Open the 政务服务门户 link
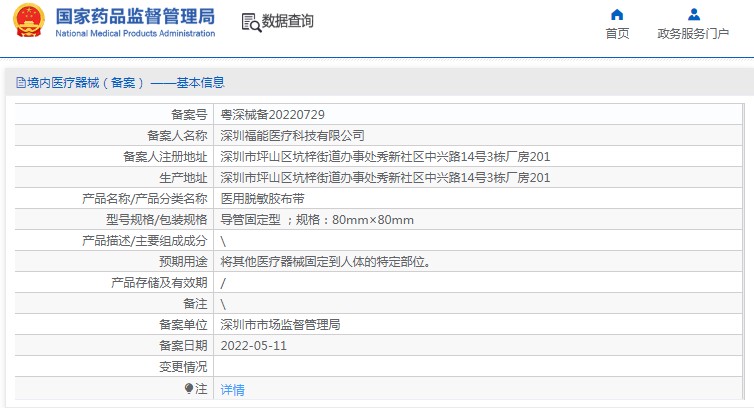Viewport: 754px width, 408px height. (x=693, y=34)
